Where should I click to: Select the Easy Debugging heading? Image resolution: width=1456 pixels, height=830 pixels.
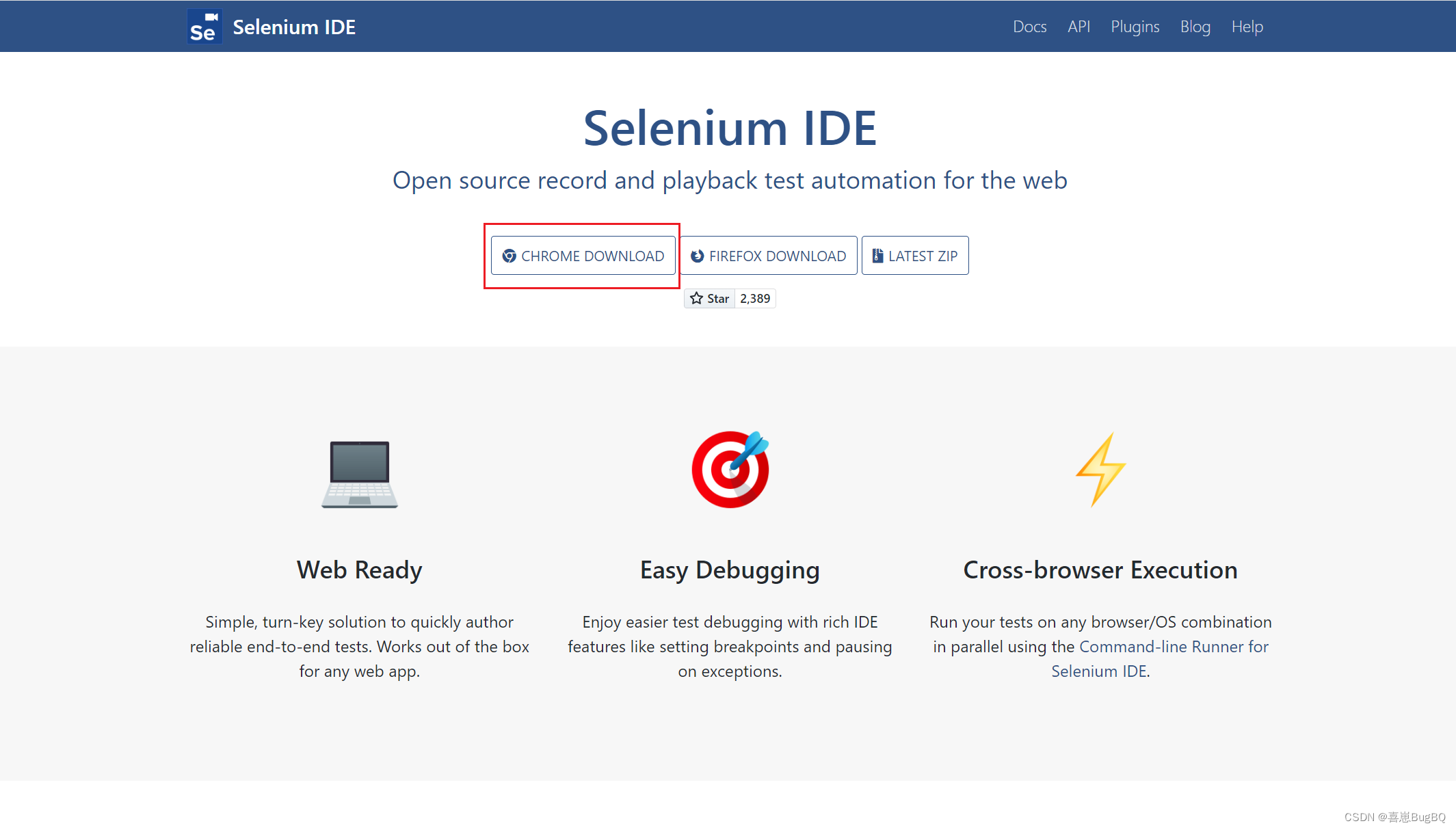(730, 570)
